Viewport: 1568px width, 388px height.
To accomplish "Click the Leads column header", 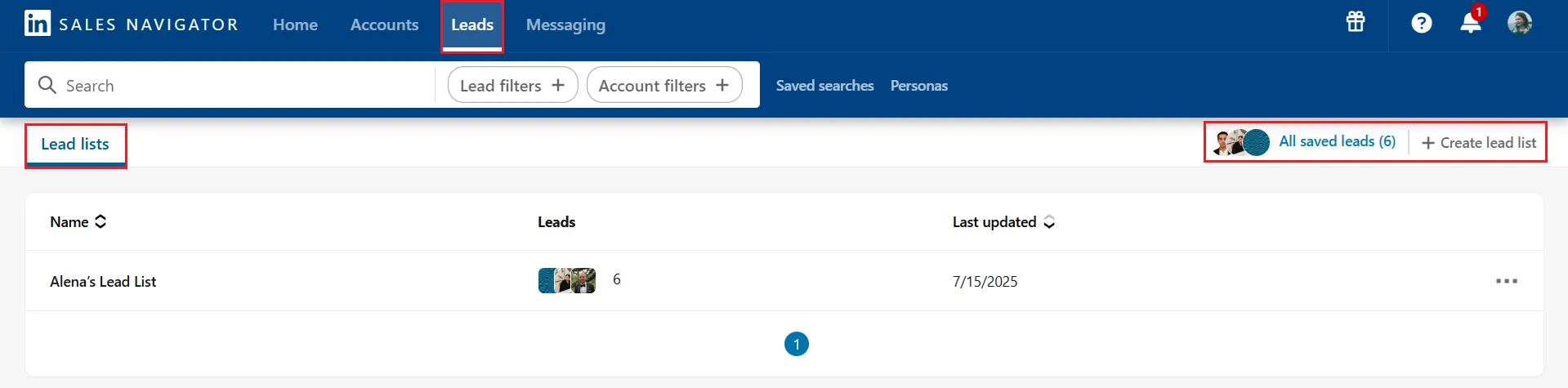I will [556, 222].
